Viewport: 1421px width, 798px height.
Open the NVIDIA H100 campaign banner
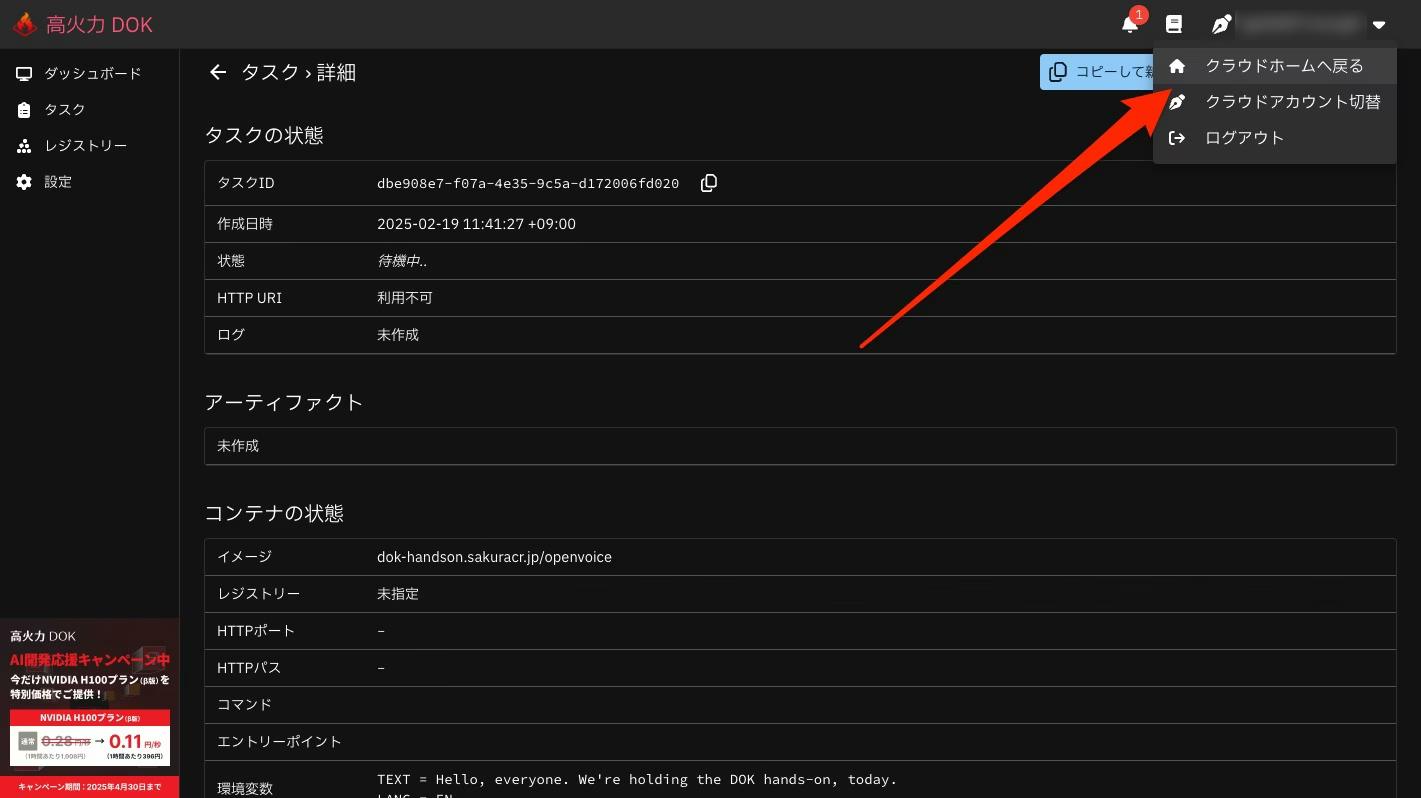click(90, 708)
